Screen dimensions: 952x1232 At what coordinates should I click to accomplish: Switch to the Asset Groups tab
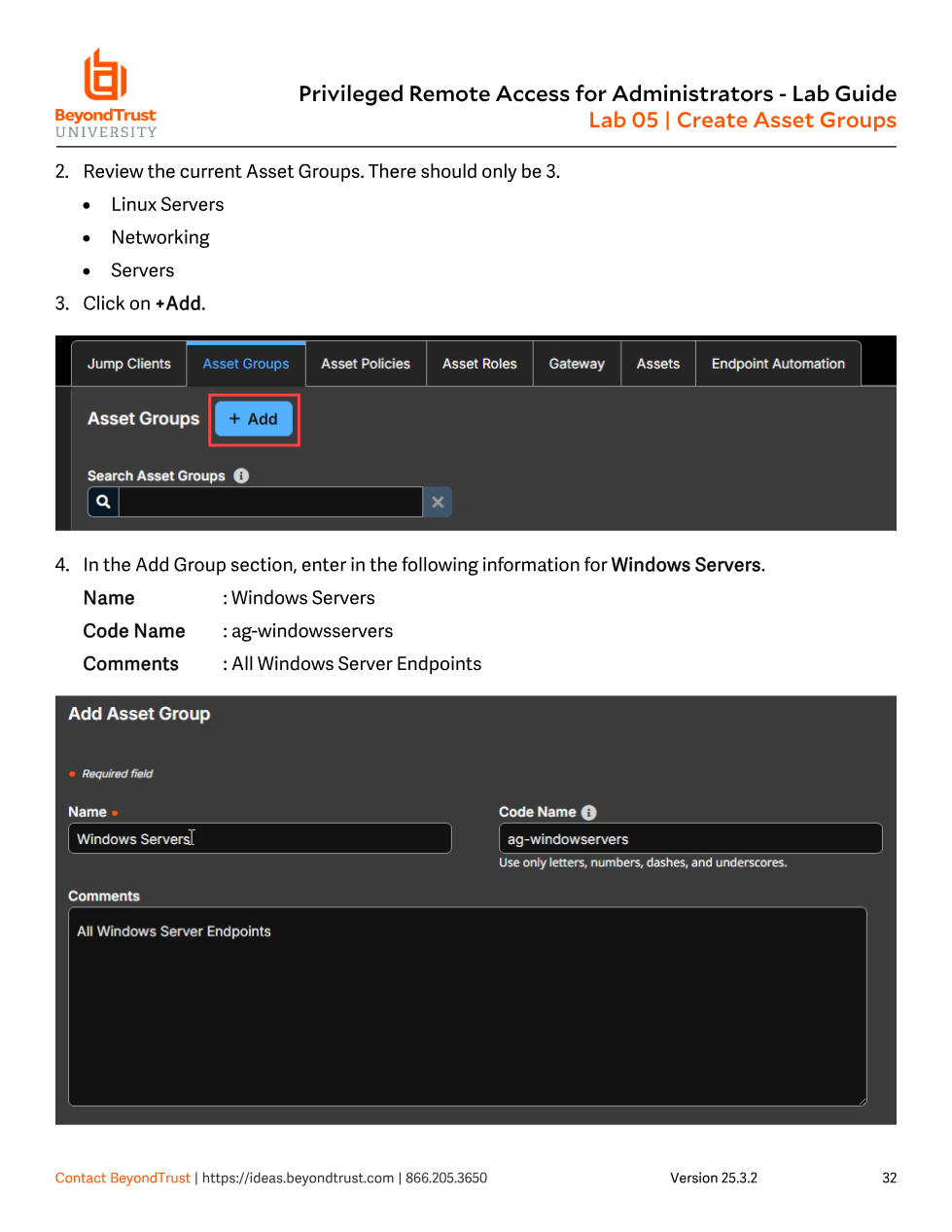246,364
